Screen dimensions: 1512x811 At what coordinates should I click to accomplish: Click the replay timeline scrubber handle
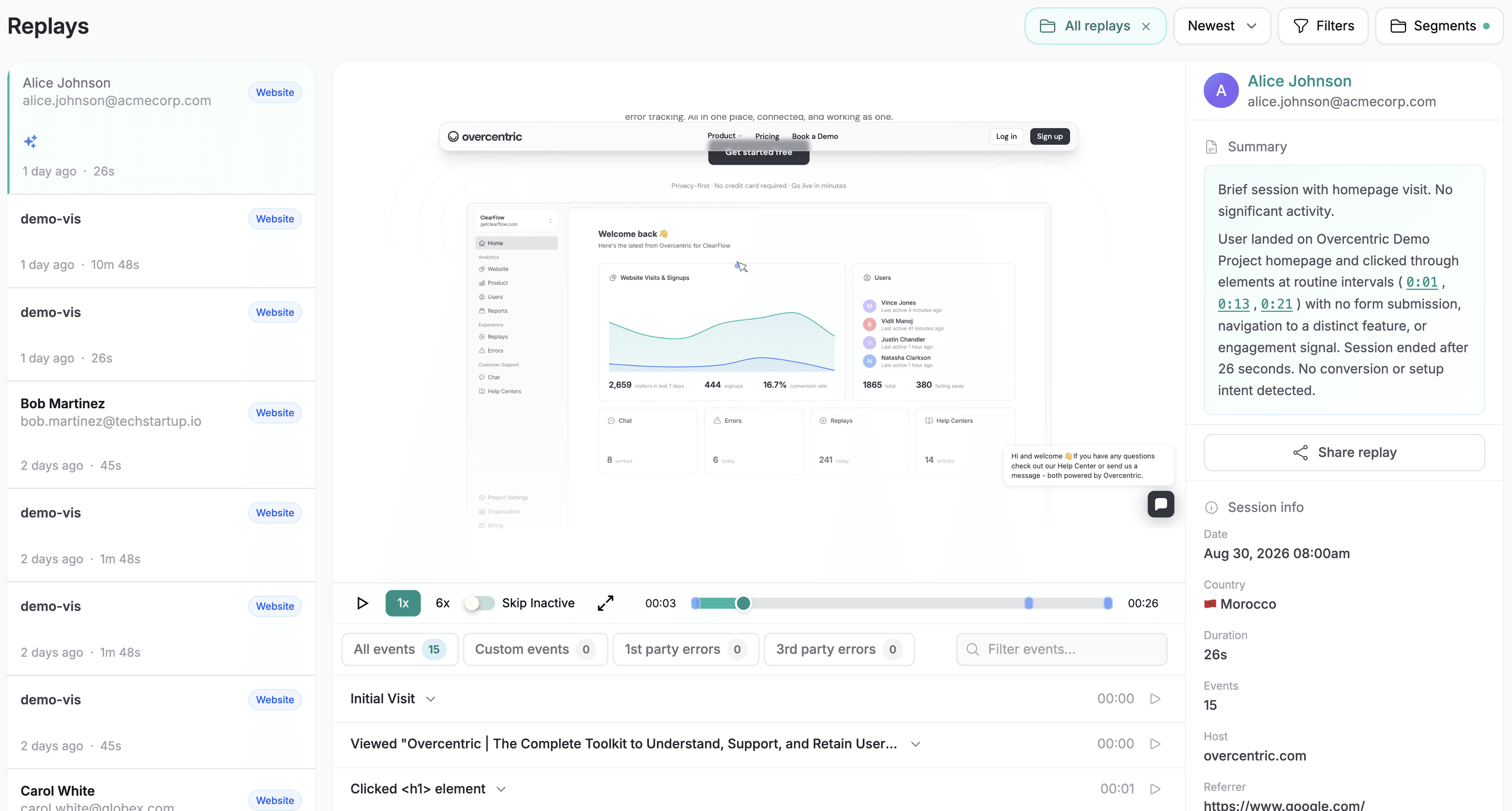pyautogui.click(x=743, y=603)
